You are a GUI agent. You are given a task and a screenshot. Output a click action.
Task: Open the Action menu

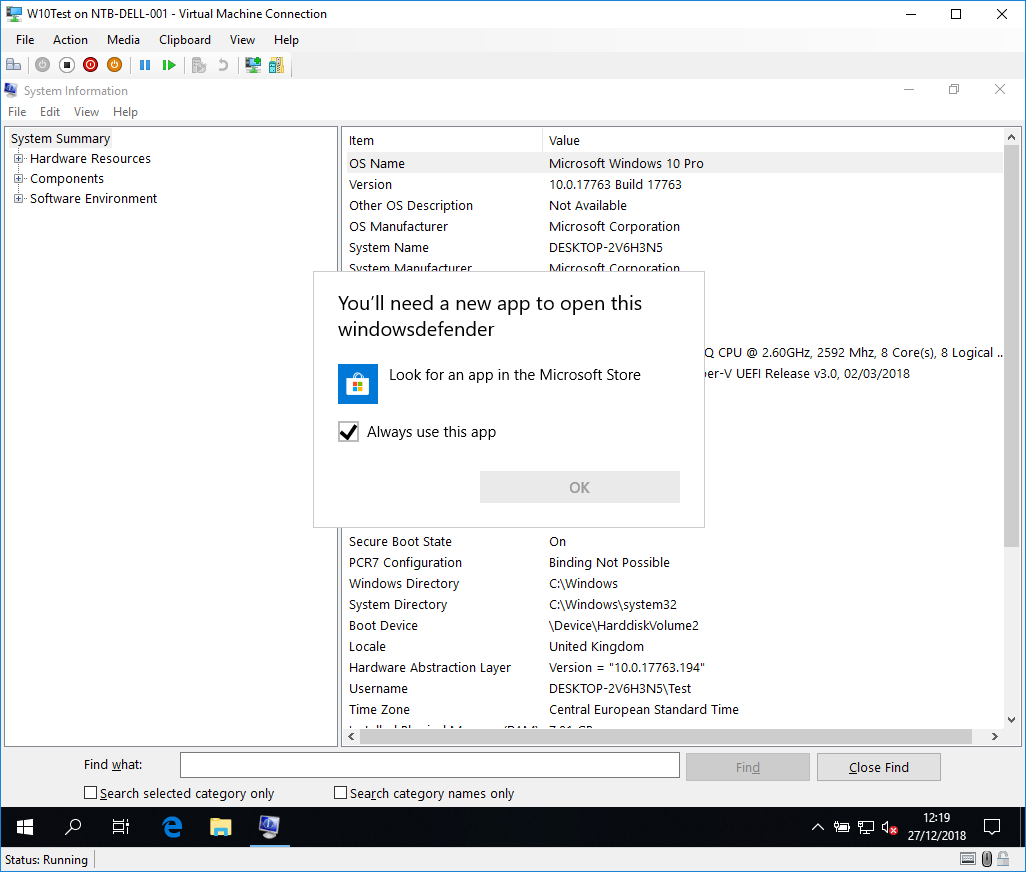tap(70, 40)
